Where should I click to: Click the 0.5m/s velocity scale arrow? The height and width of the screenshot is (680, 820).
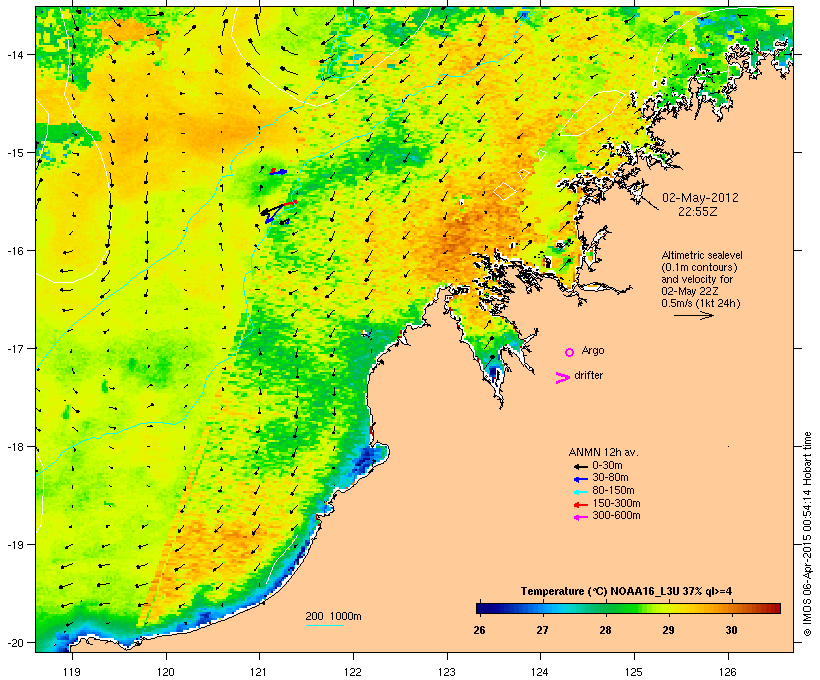693,315
